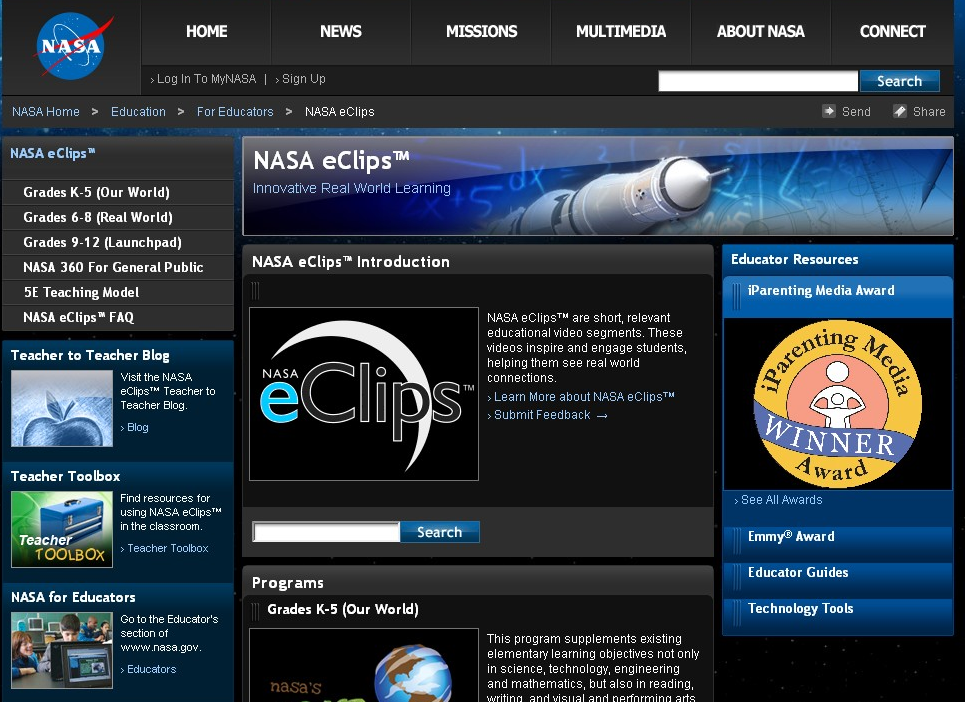Open the Blog link
This screenshot has width=965, height=702.
[137, 427]
